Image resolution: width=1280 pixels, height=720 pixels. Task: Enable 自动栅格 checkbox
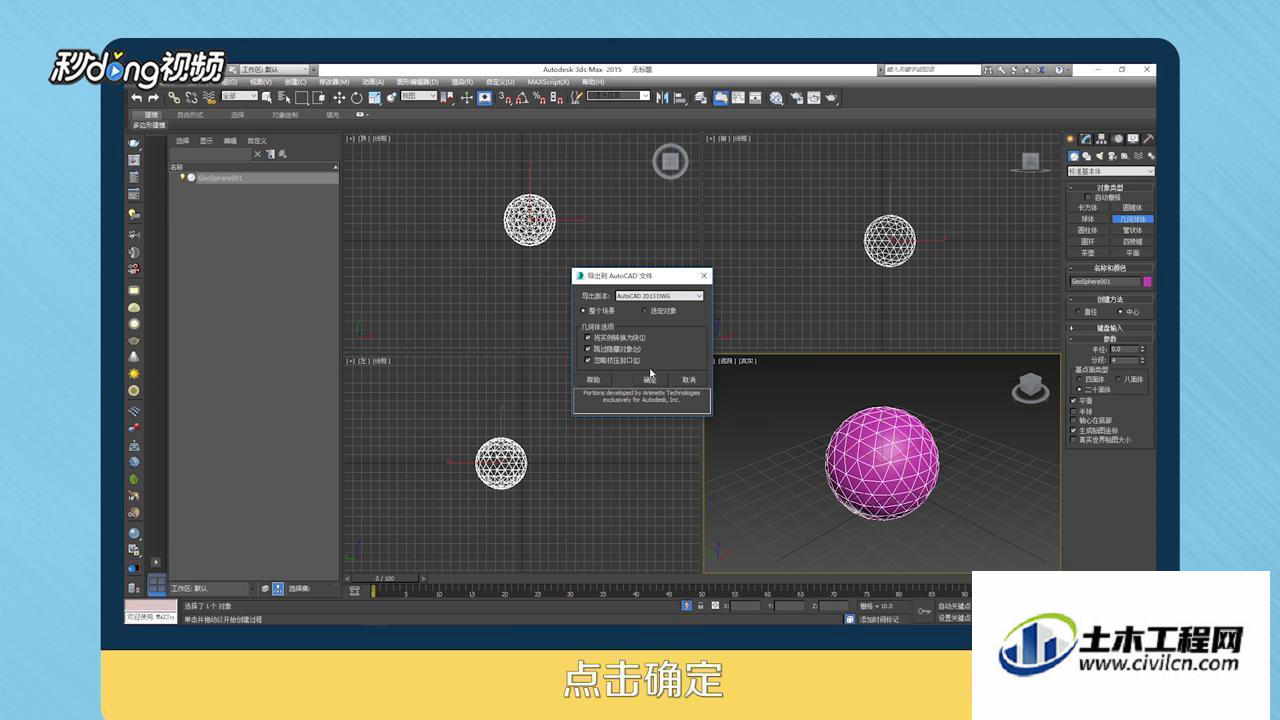pos(1088,197)
